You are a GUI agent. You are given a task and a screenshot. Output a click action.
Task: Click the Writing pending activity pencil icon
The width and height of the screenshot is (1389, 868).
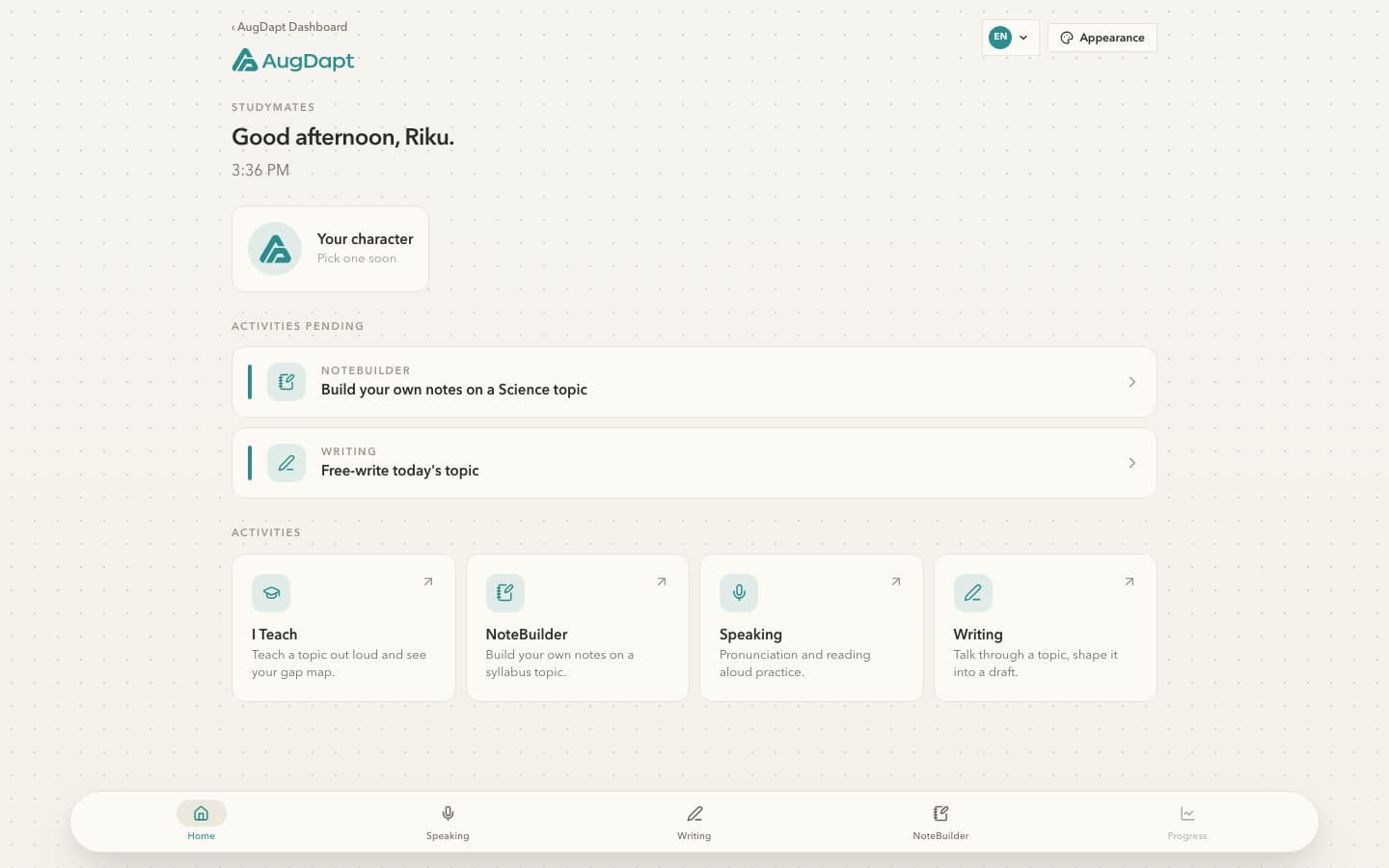click(286, 463)
